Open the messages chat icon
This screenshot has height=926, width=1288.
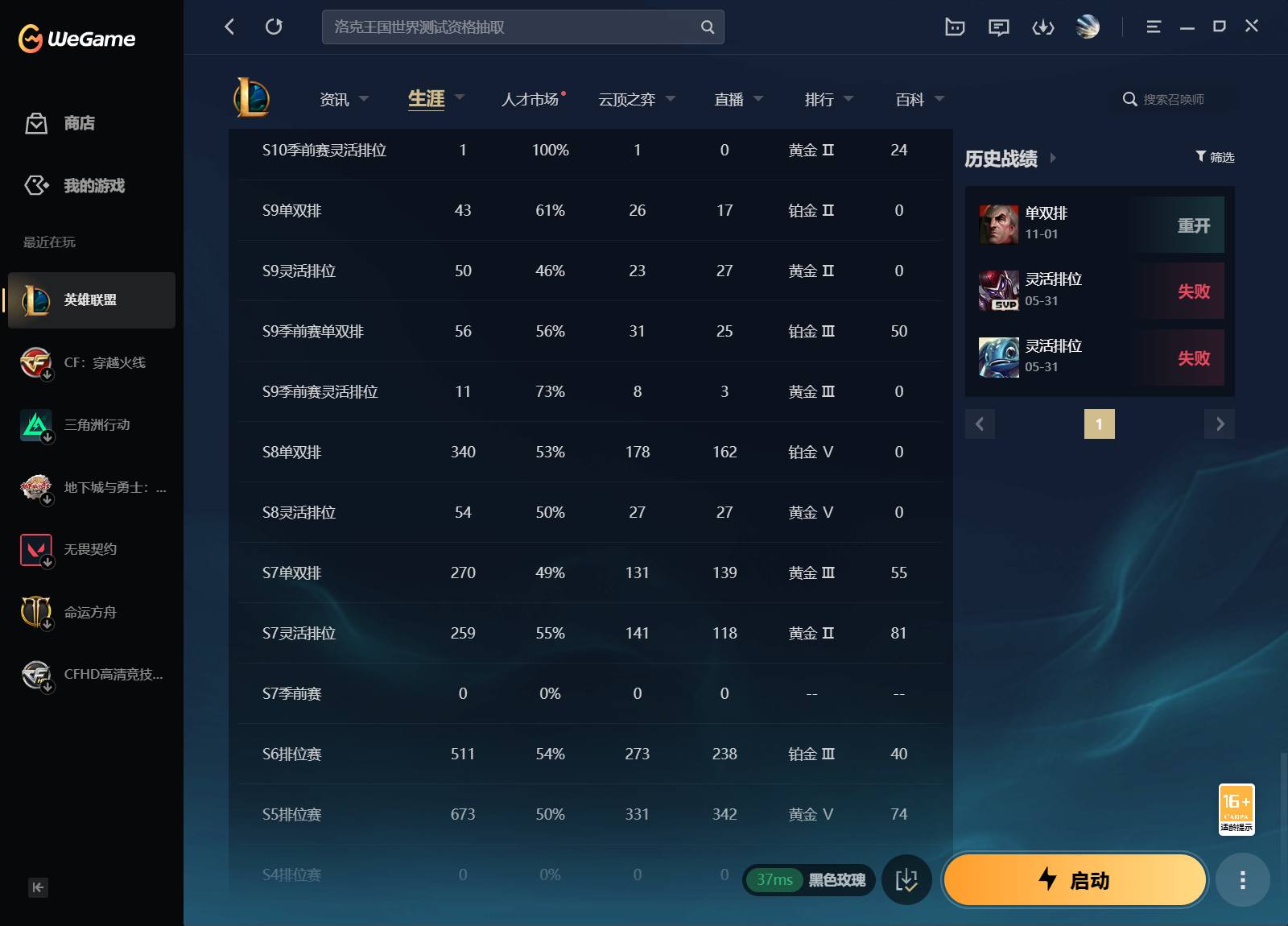(x=999, y=27)
